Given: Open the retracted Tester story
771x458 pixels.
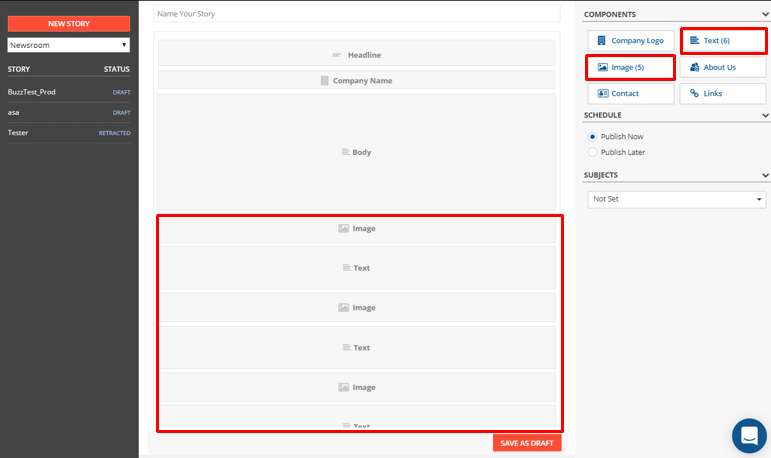Looking at the screenshot, I should tap(18, 132).
